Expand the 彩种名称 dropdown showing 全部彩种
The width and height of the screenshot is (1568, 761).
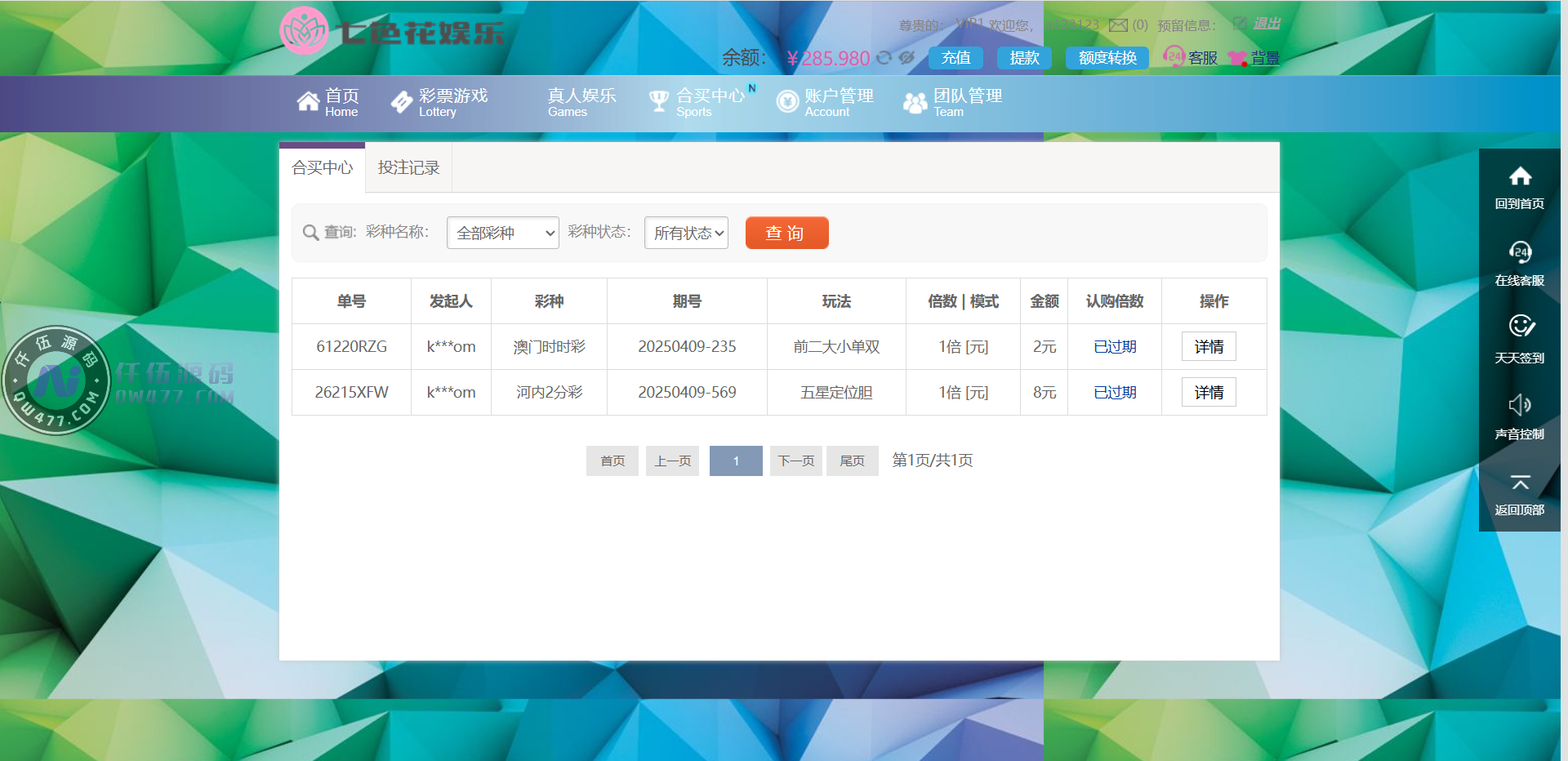point(502,233)
